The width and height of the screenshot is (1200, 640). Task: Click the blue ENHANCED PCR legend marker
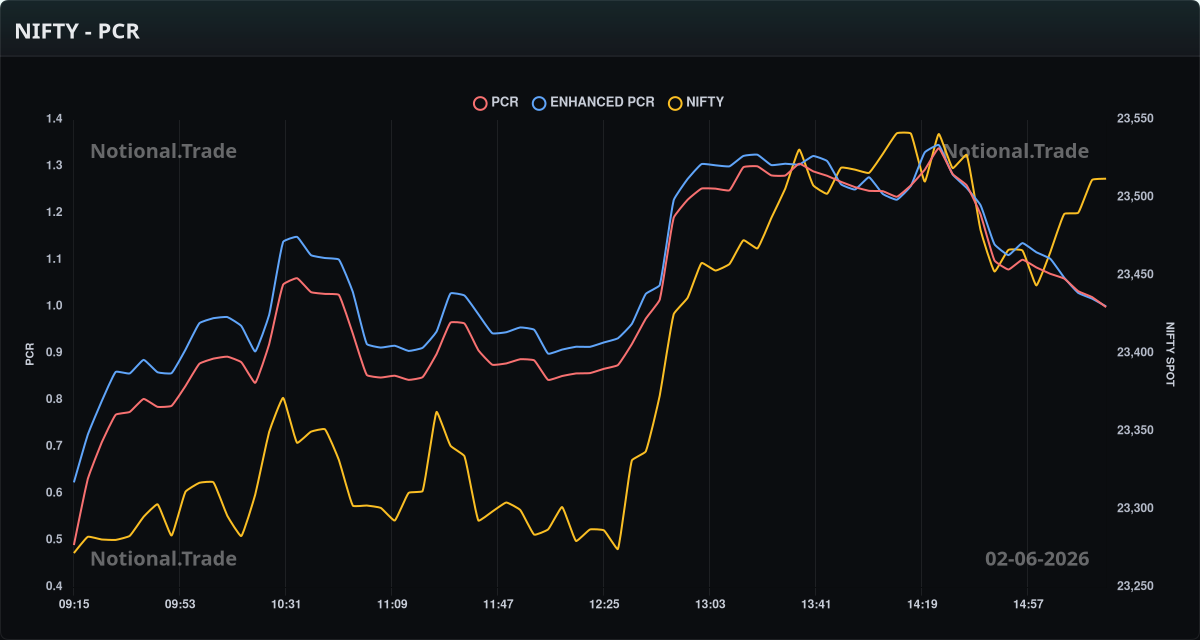click(540, 102)
